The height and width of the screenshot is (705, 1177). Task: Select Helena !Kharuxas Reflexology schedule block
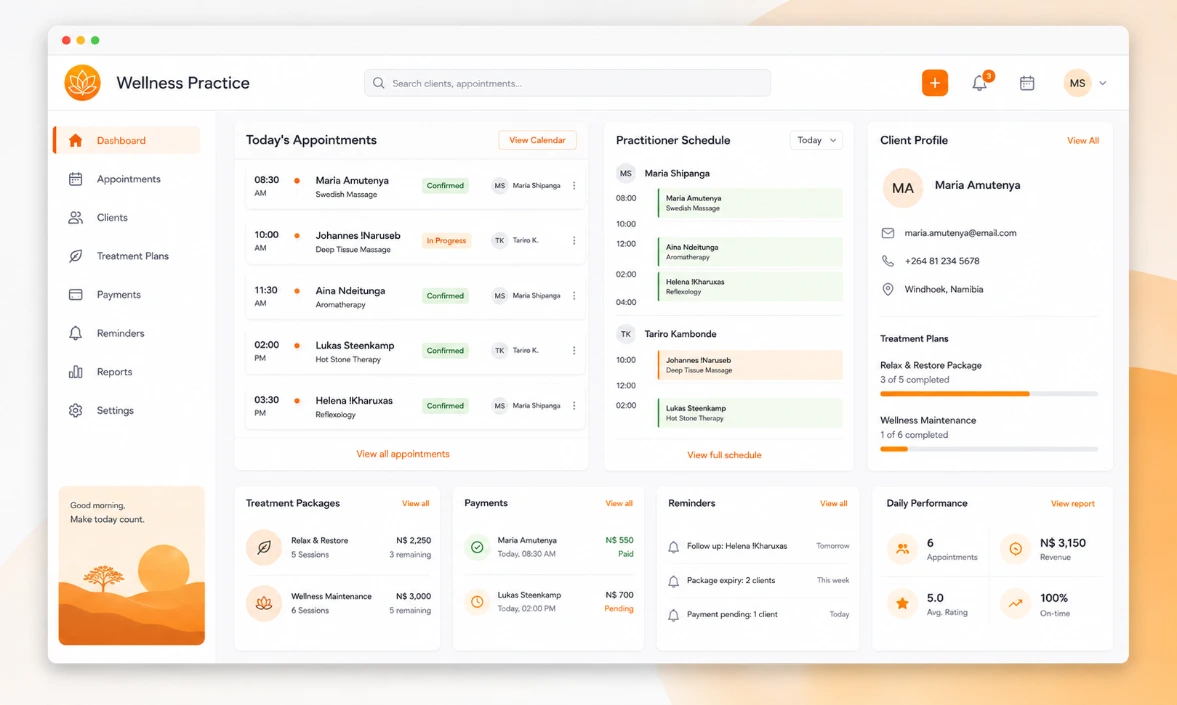(750, 286)
